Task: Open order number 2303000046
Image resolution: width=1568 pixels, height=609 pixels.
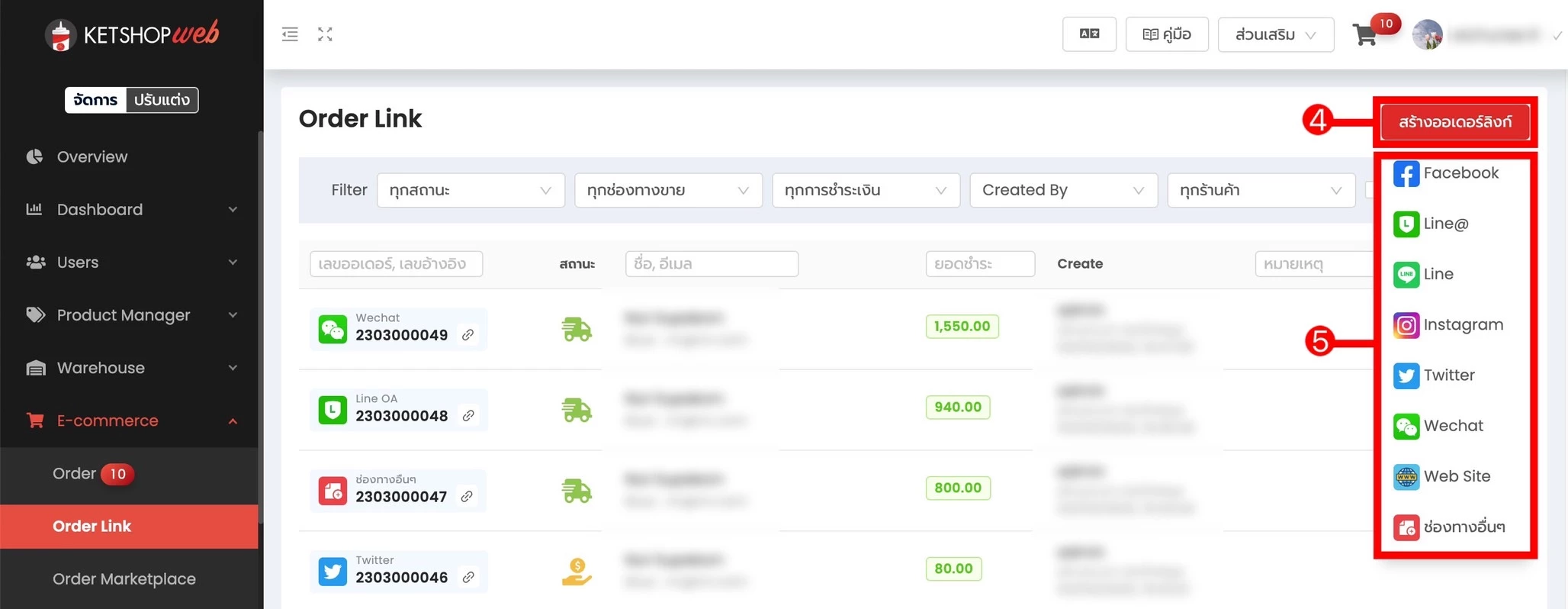Action: pyautogui.click(x=401, y=578)
